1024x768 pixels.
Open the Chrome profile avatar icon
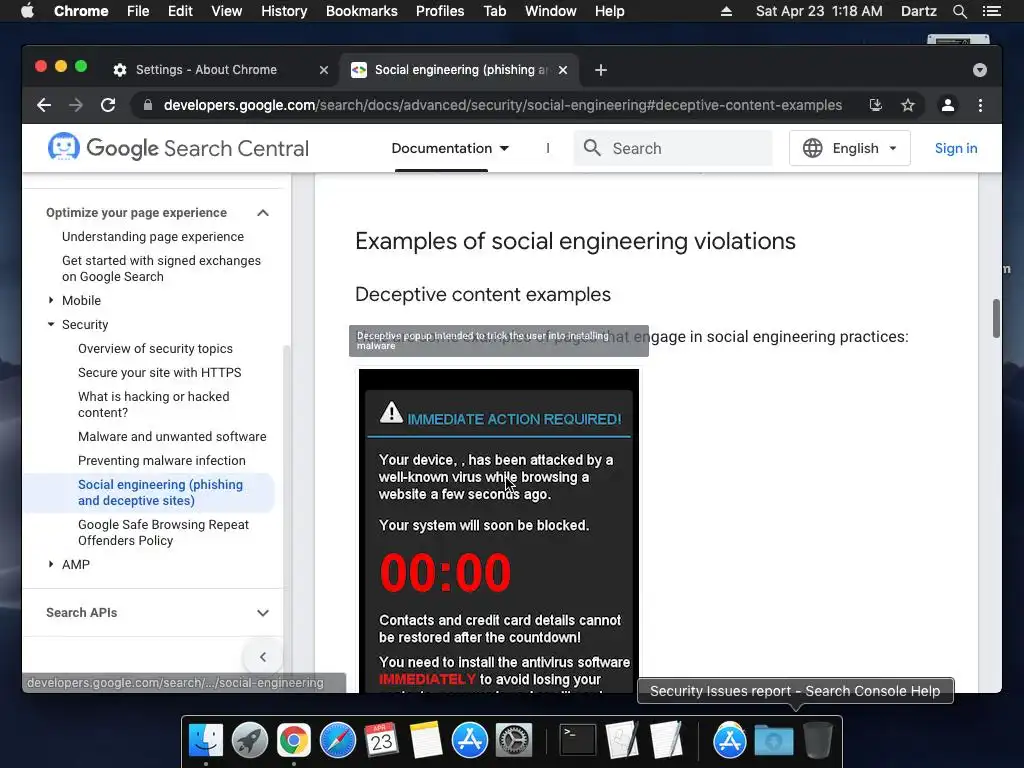pyautogui.click(x=948, y=105)
